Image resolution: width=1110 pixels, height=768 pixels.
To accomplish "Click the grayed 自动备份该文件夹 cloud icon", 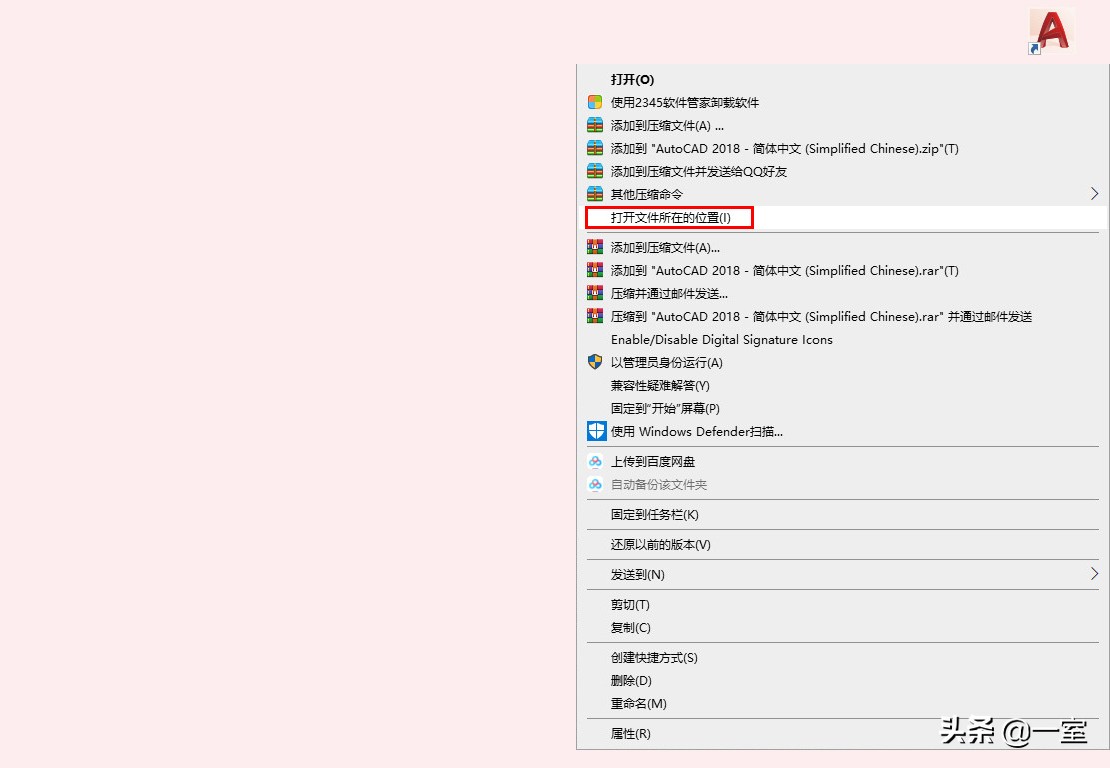I will point(596,484).
